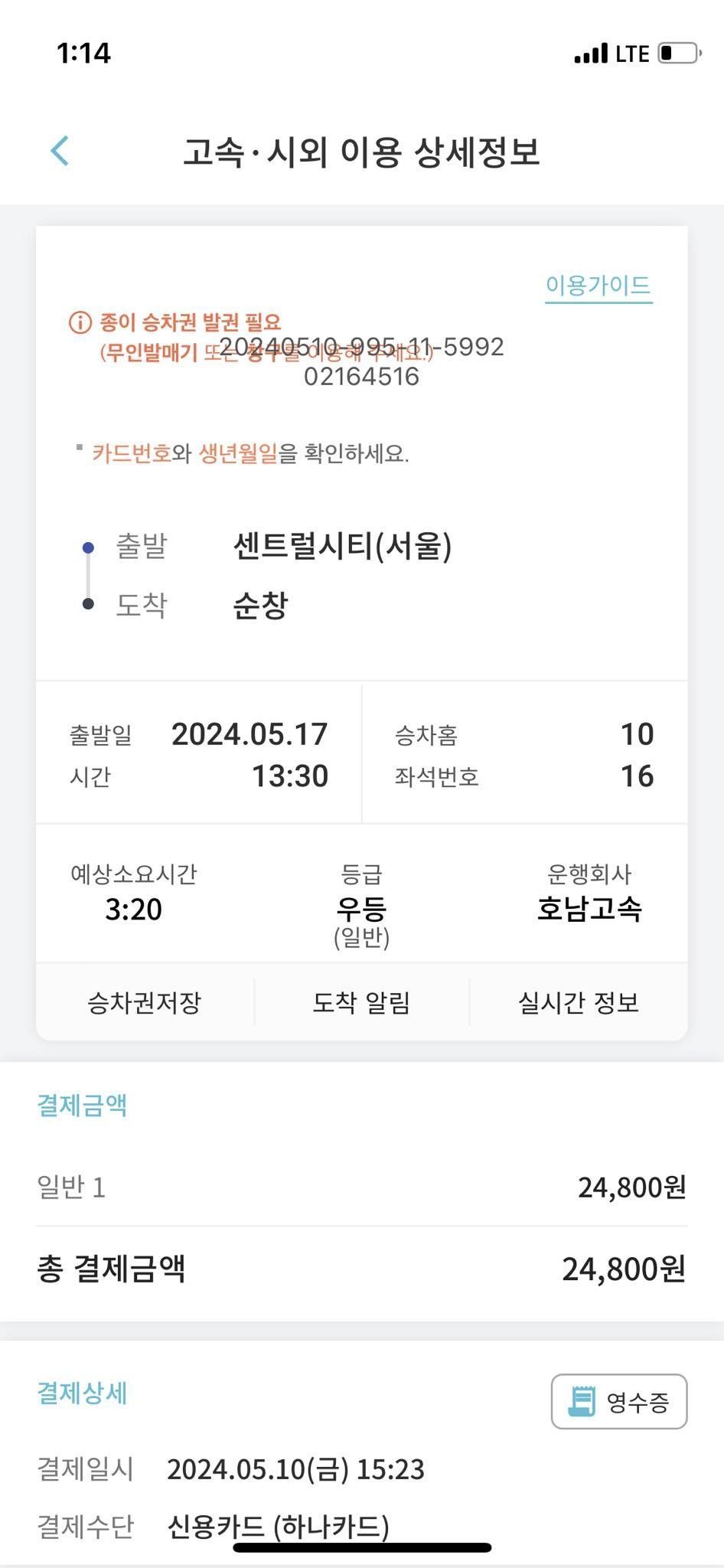Tap the 총 결제금액 24,800원 row

coord(361,1269)
